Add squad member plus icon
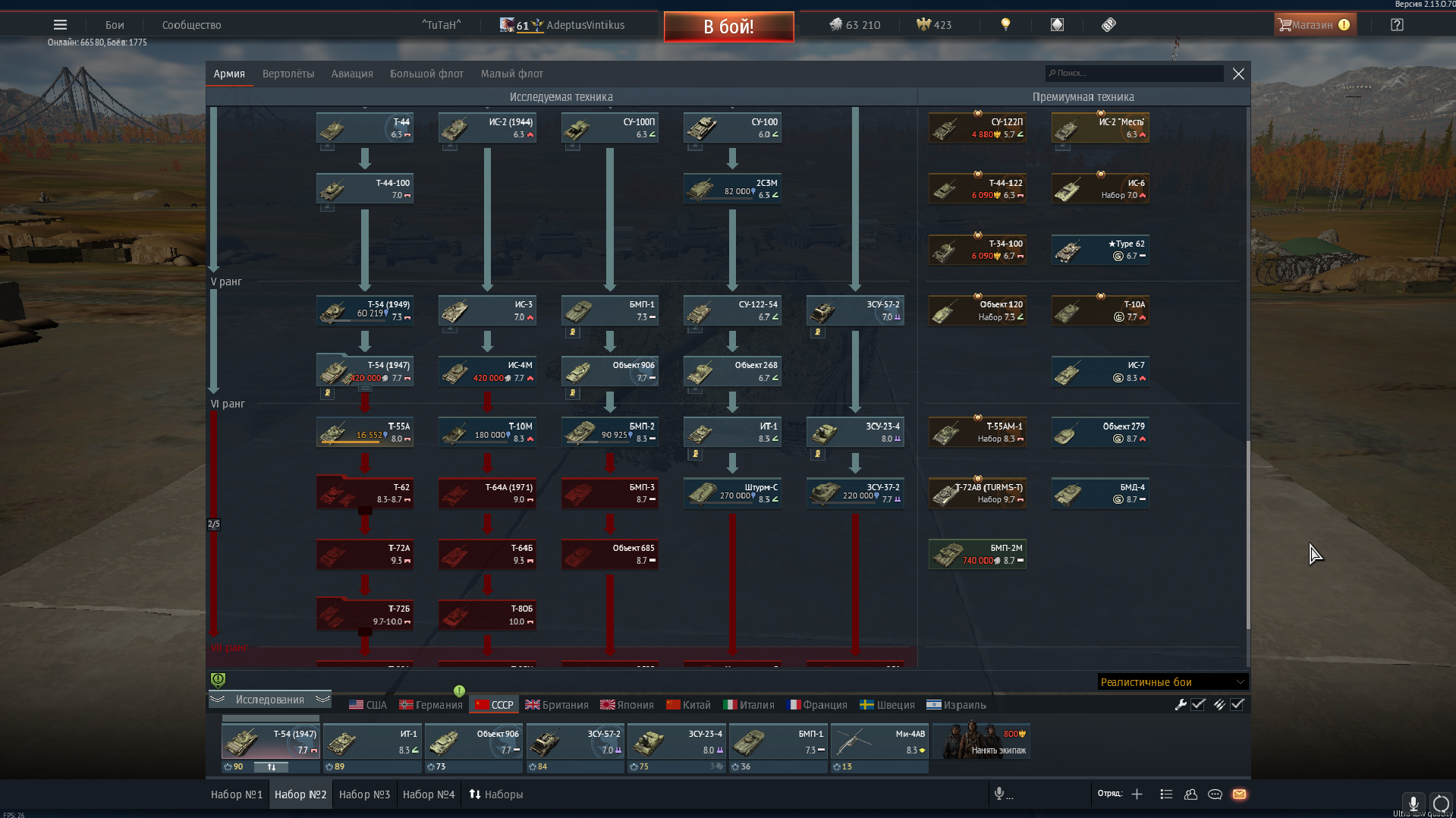 tap(1137, 794)
